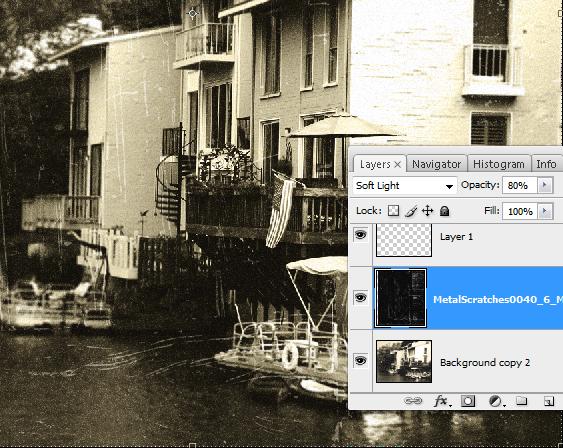Hide Layer 1 using its eye icon
Screen dimensions: 563x448
(x=360, y=235)
